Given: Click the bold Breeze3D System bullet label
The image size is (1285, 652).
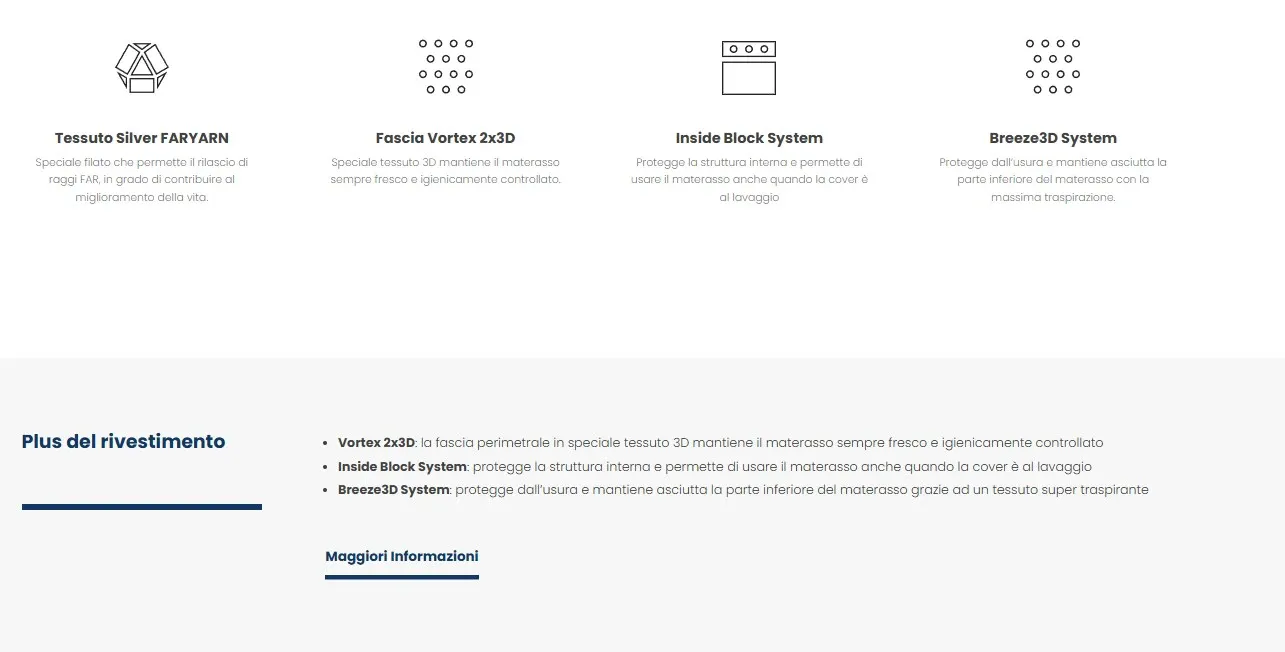Looking at the screenshot, I should pos(394,490).
